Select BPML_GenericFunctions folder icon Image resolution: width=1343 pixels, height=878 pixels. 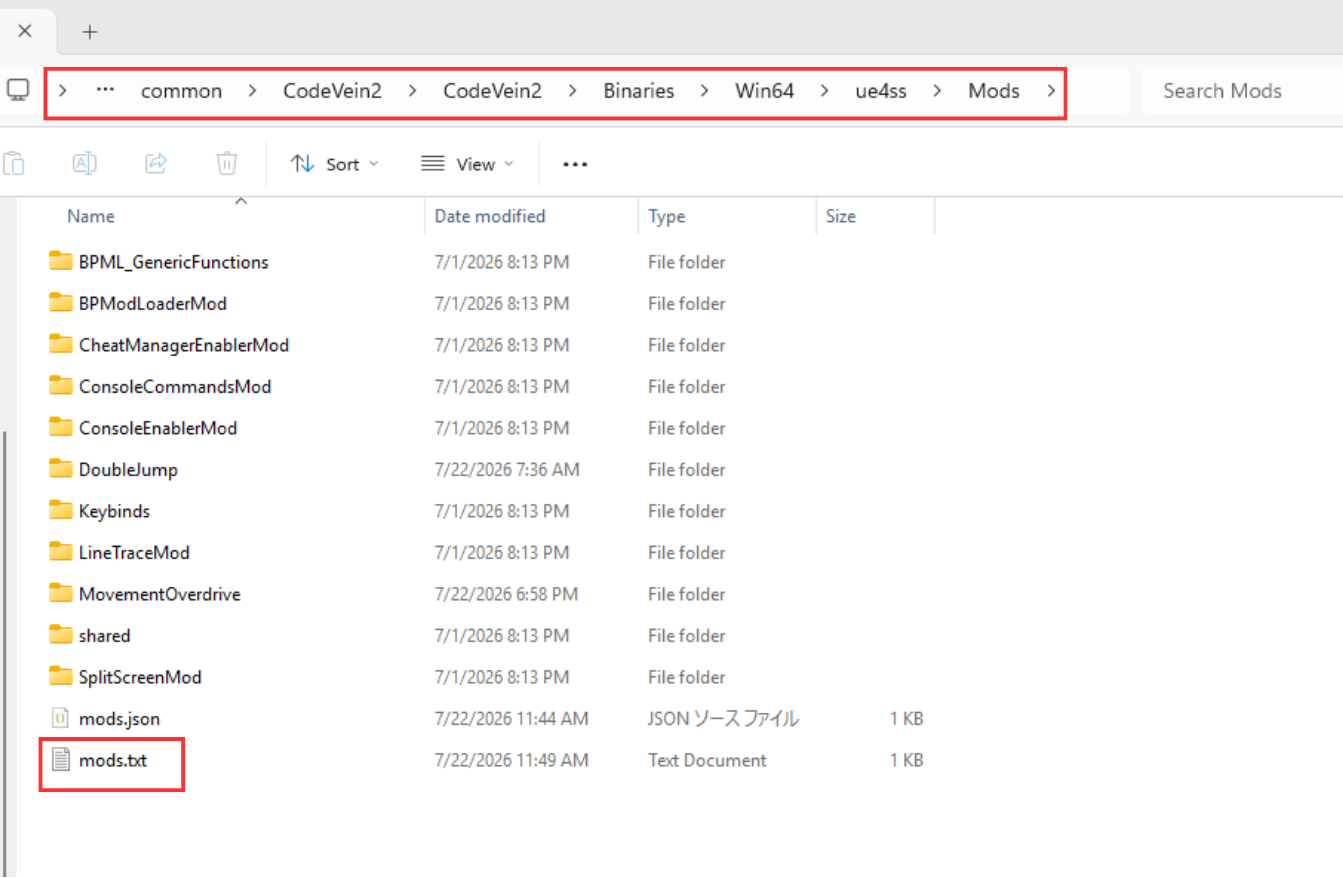[61, 262]
